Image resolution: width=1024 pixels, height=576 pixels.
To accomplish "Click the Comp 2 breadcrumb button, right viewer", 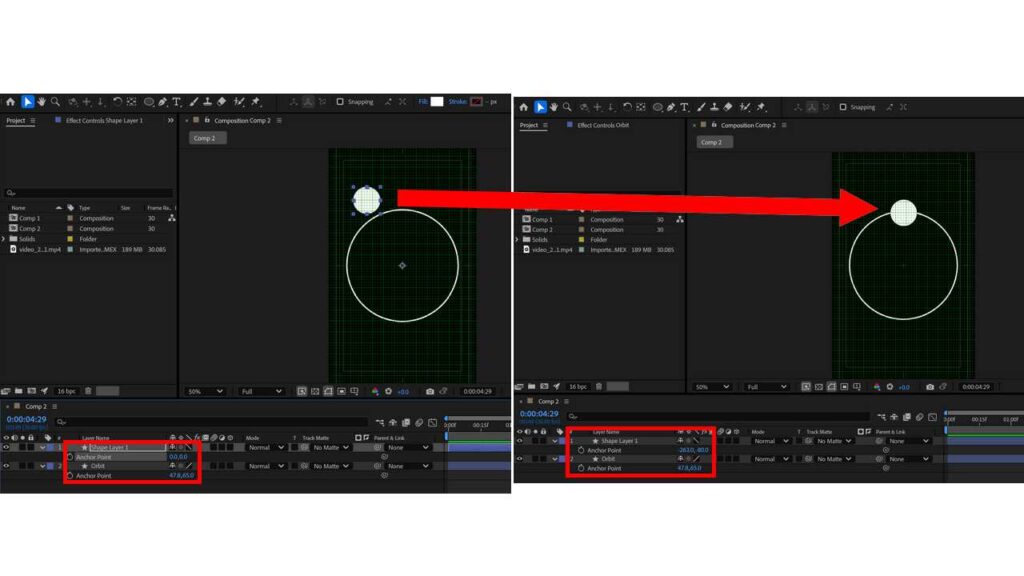I will (714, 142).
